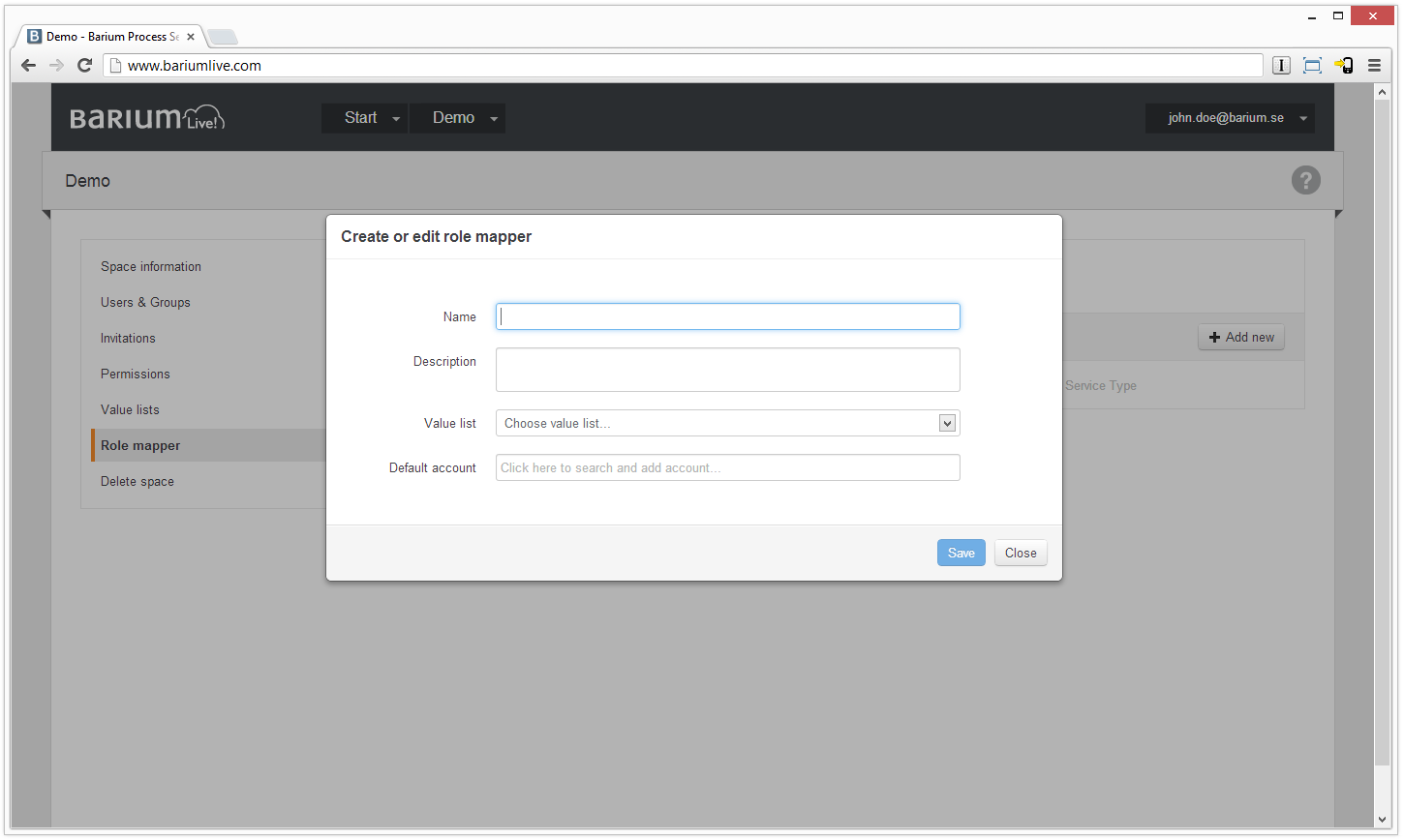Close the Demo browser tab

tap(191, 37)
